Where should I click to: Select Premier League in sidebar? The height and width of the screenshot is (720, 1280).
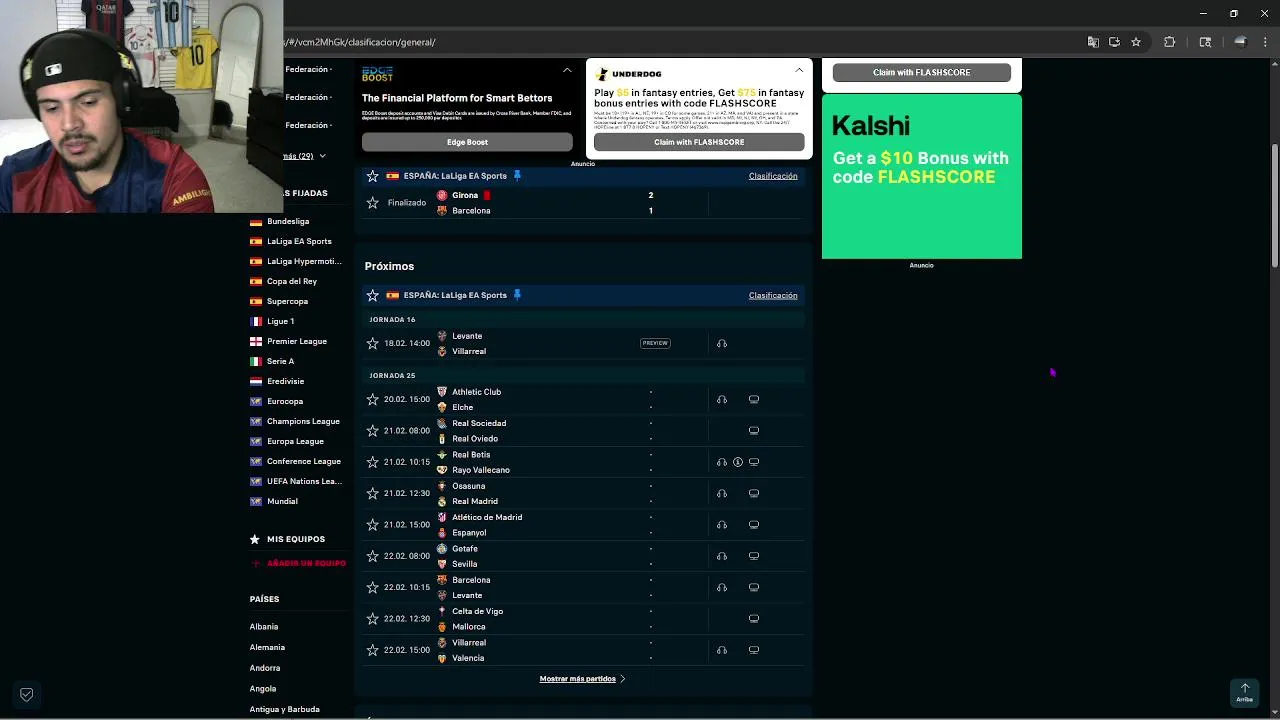point(297,341)
